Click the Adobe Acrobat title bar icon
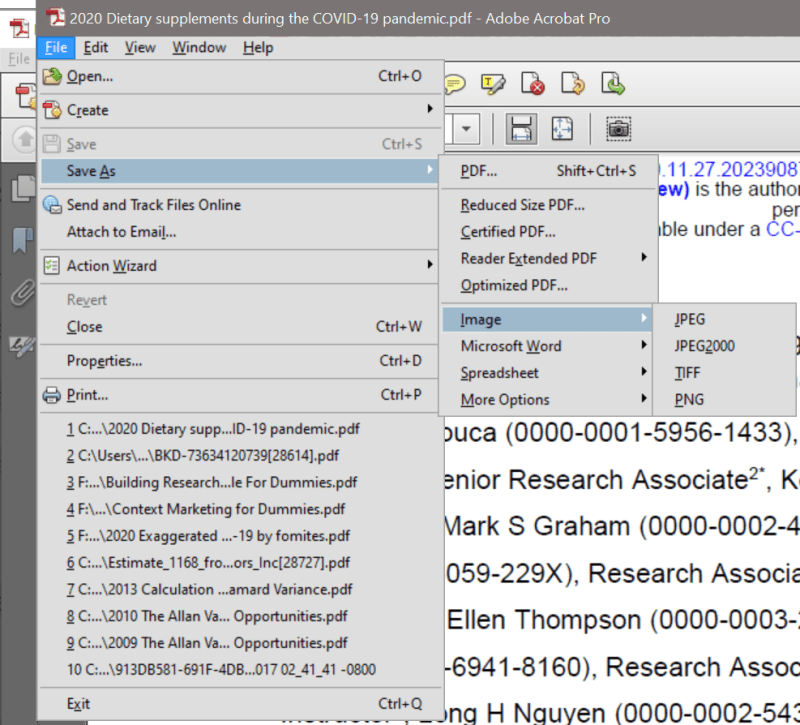 (x=56, y=17)
